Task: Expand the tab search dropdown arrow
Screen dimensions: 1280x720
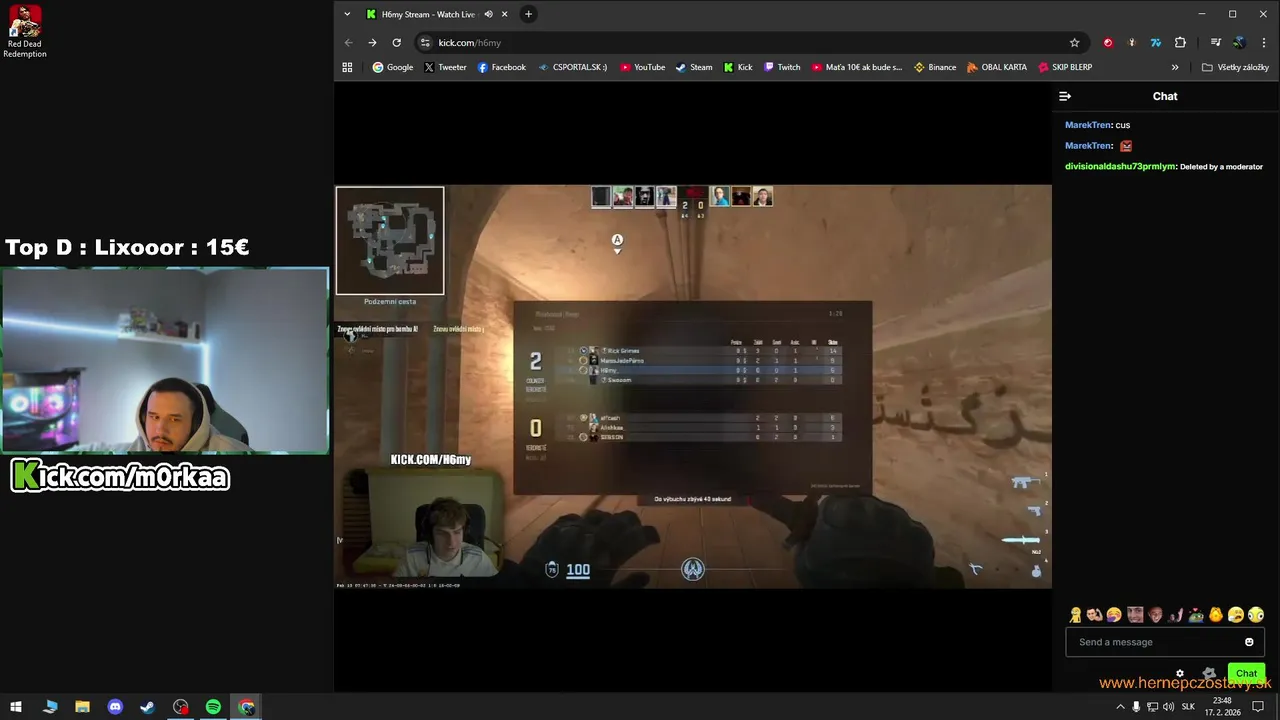Action: (347, 14)
